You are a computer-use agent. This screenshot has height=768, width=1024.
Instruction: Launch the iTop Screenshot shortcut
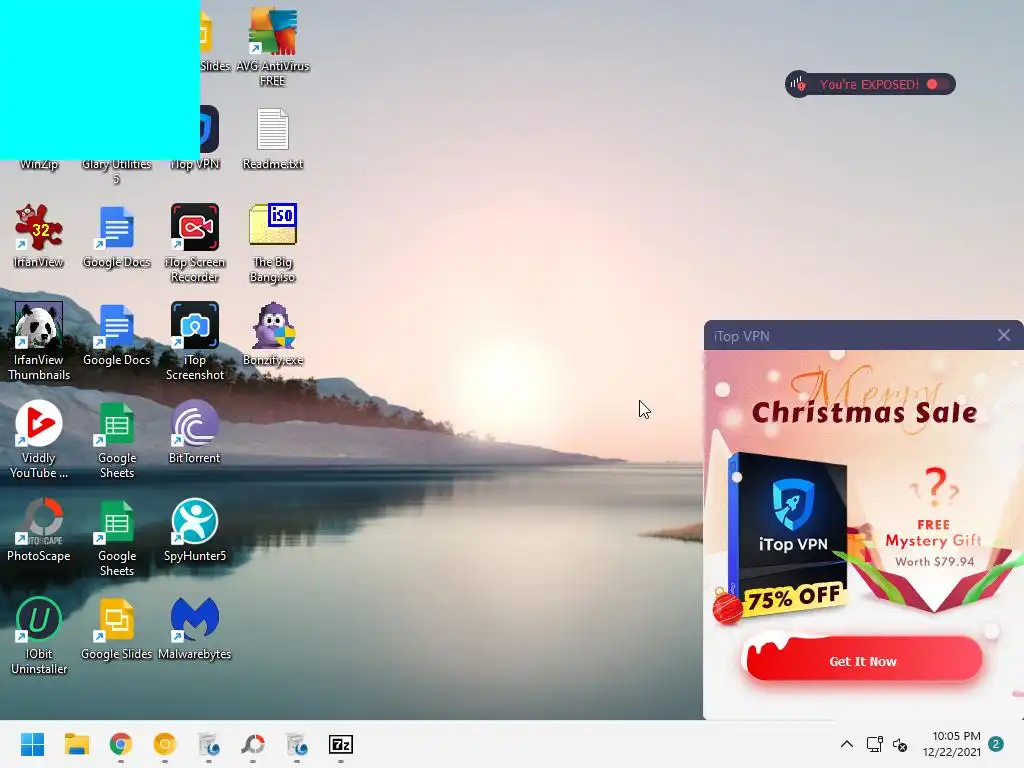[195, 325]
